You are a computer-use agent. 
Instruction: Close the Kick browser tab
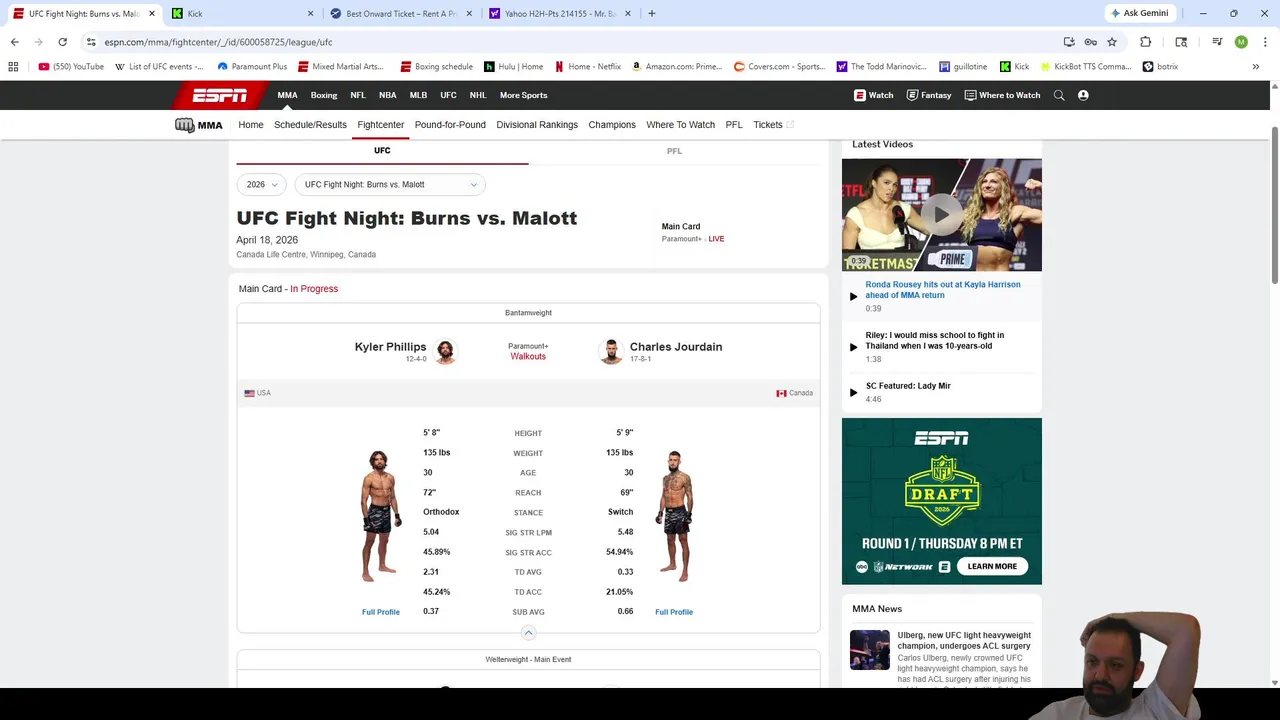point(310,13)
